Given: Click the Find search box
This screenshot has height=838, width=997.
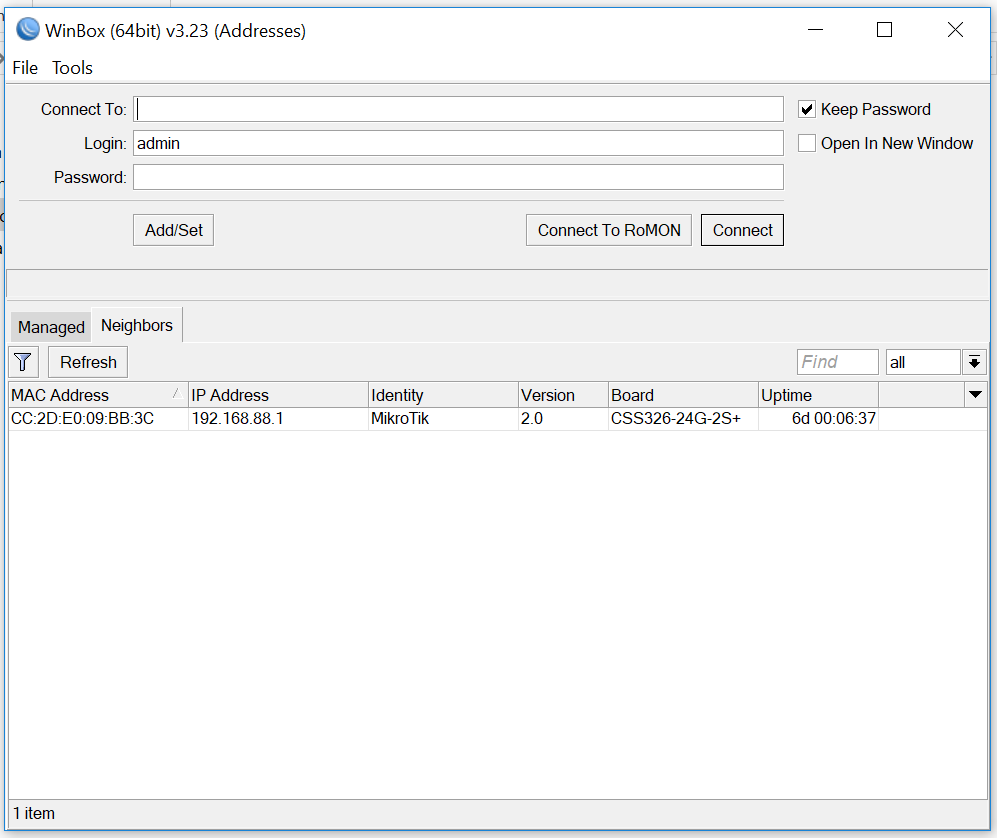Looking at the screenshot, I should tap(837, 362).
